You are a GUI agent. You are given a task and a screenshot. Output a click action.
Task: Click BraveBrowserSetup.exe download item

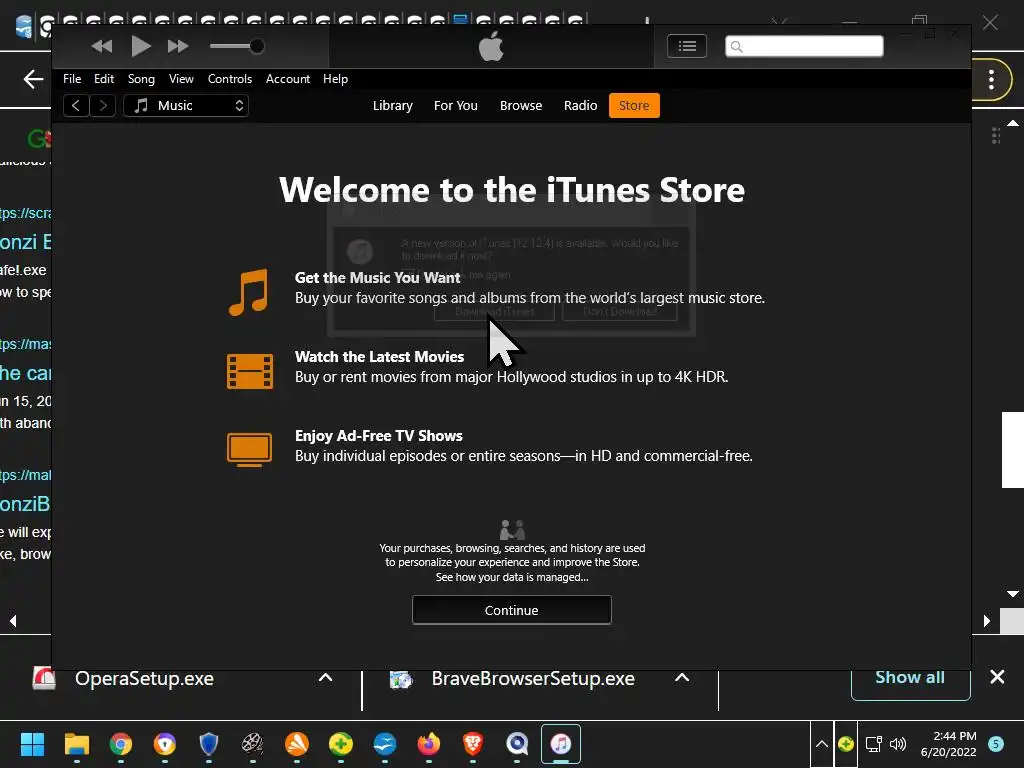533,679
